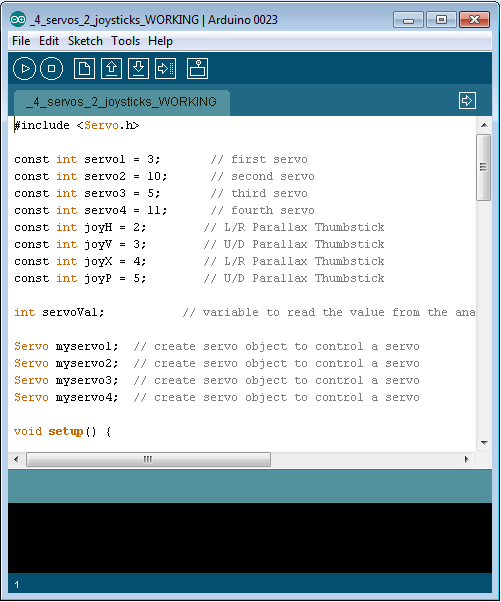
Task: Open the Edit menu
Action: (x=49, y=41)
